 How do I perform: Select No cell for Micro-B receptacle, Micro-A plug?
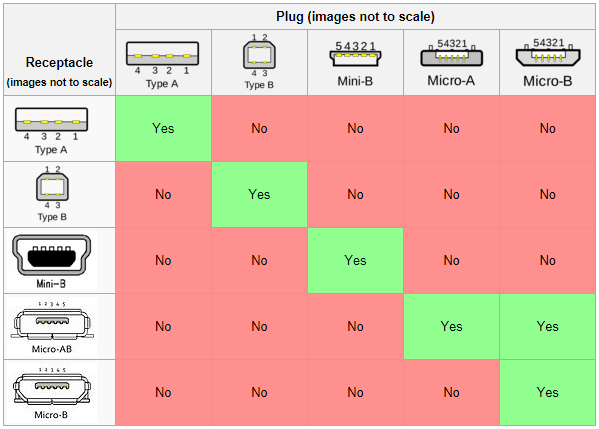click(x=452, y=393)
